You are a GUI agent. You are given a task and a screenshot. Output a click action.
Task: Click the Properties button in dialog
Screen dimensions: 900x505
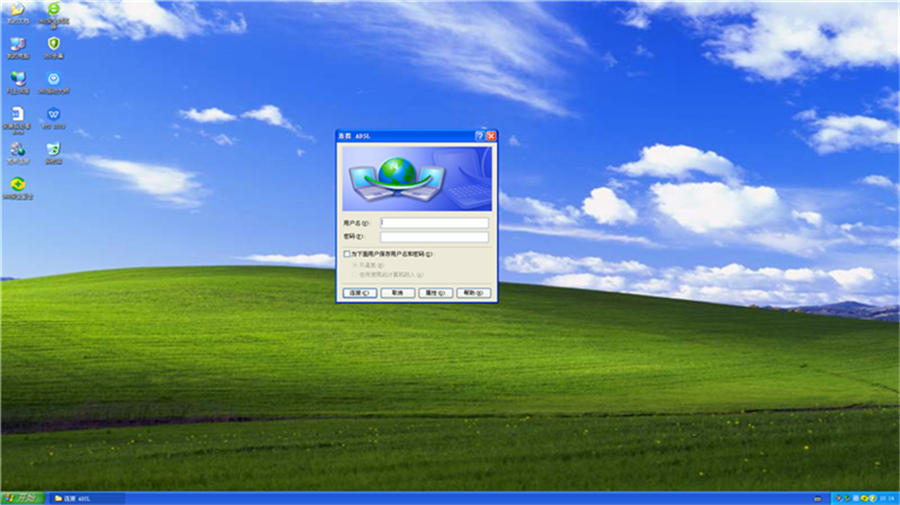coord(435,293)
